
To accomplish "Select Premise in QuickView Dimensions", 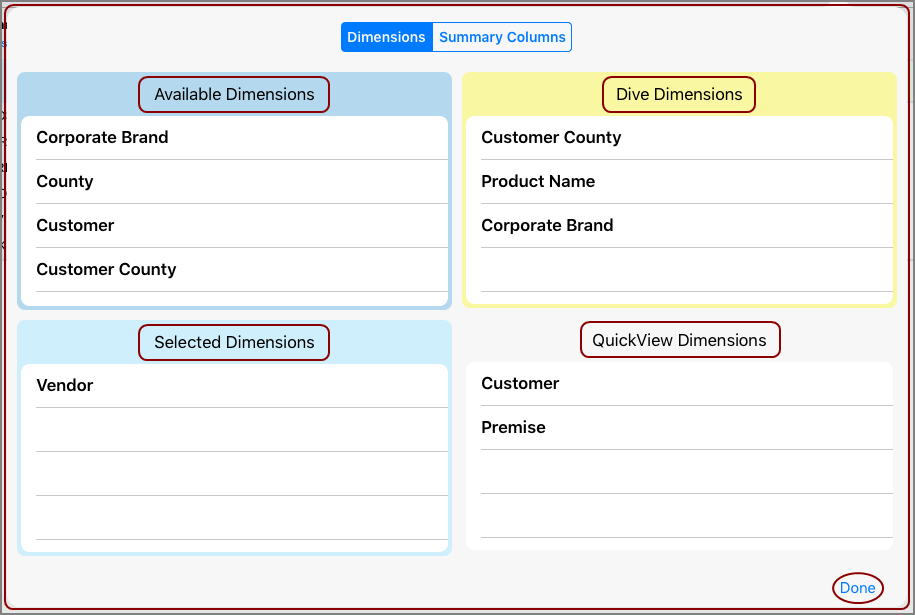I will pos(513,427).
